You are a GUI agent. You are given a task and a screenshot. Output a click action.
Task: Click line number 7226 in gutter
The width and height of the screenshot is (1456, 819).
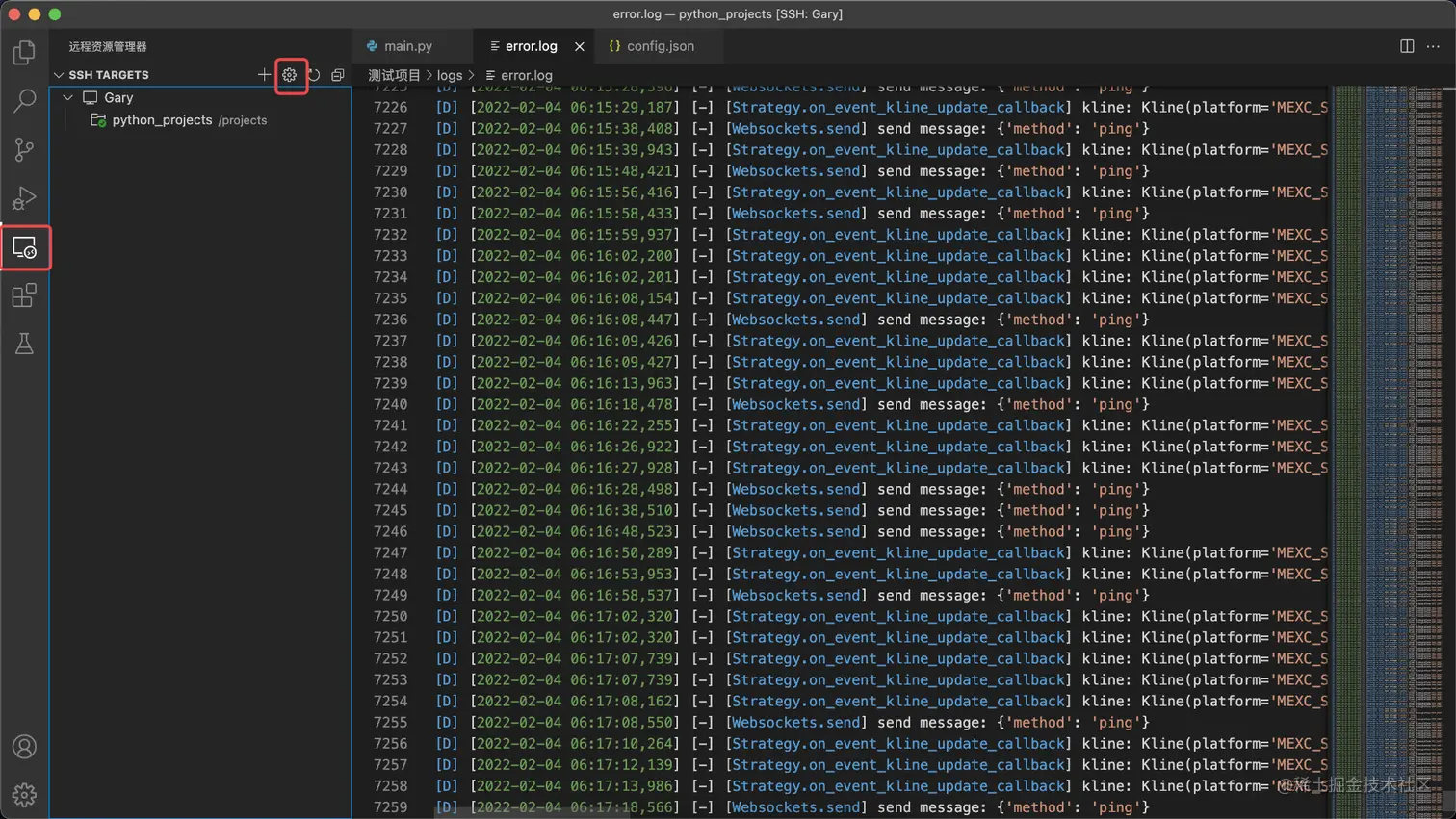390,108
